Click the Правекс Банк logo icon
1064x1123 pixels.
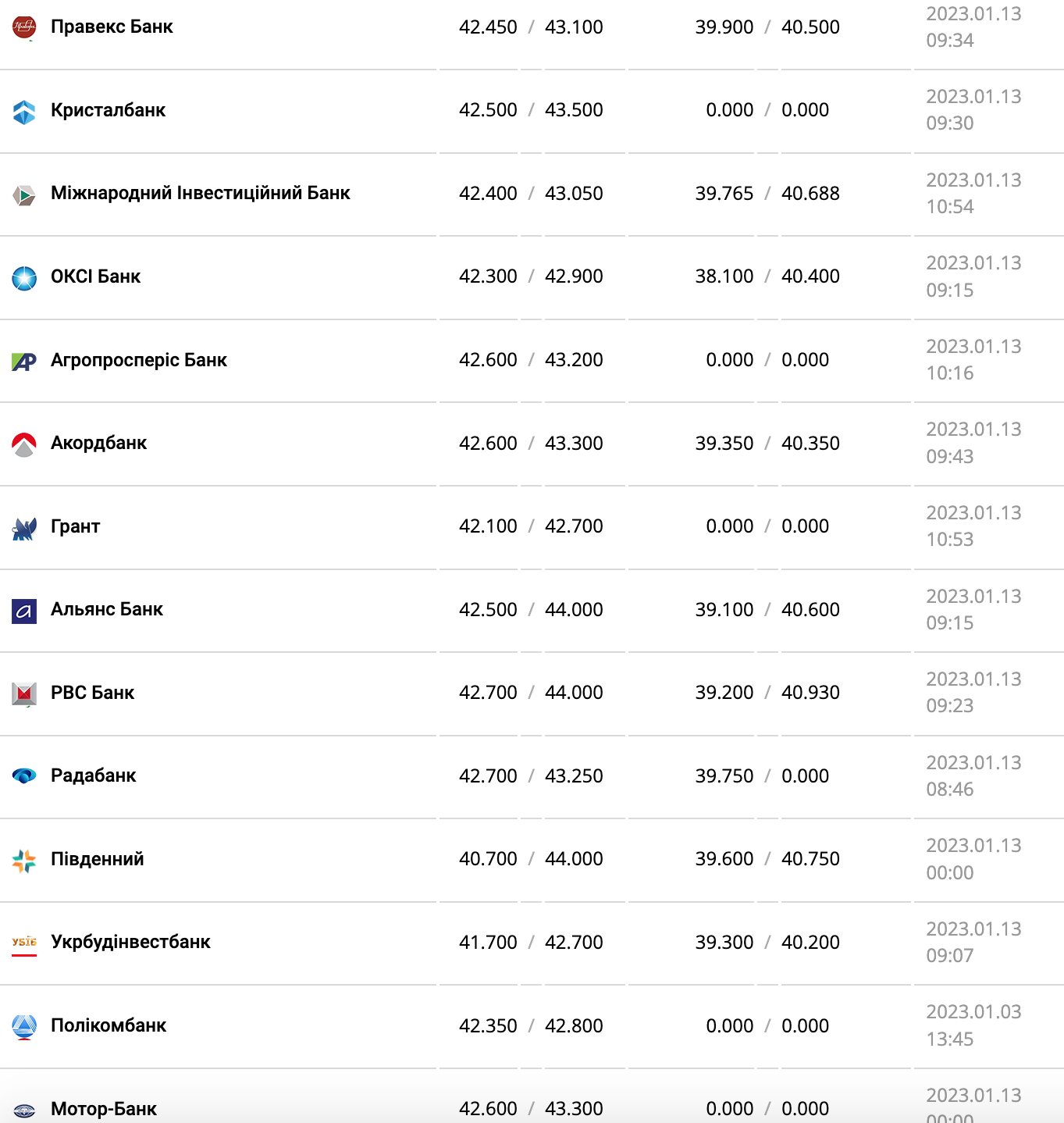pos(24,27)
